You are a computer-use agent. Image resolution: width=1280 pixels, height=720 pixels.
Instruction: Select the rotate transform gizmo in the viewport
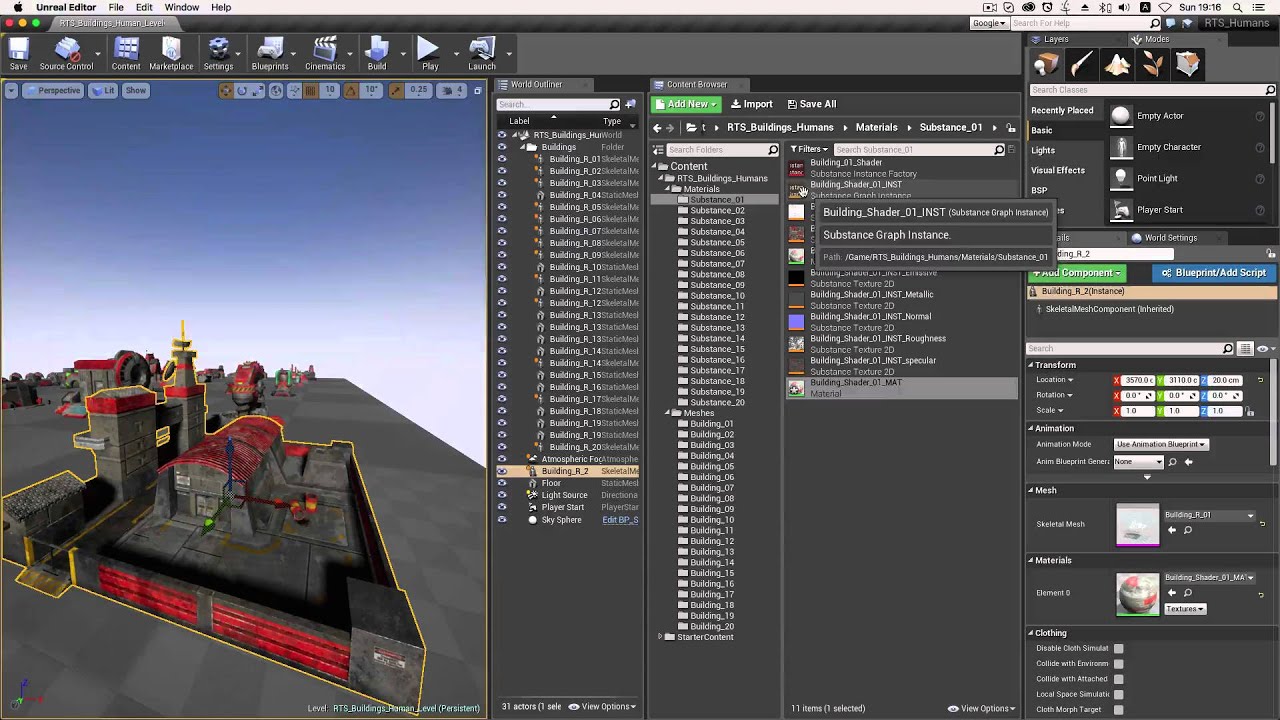[241, 91]
